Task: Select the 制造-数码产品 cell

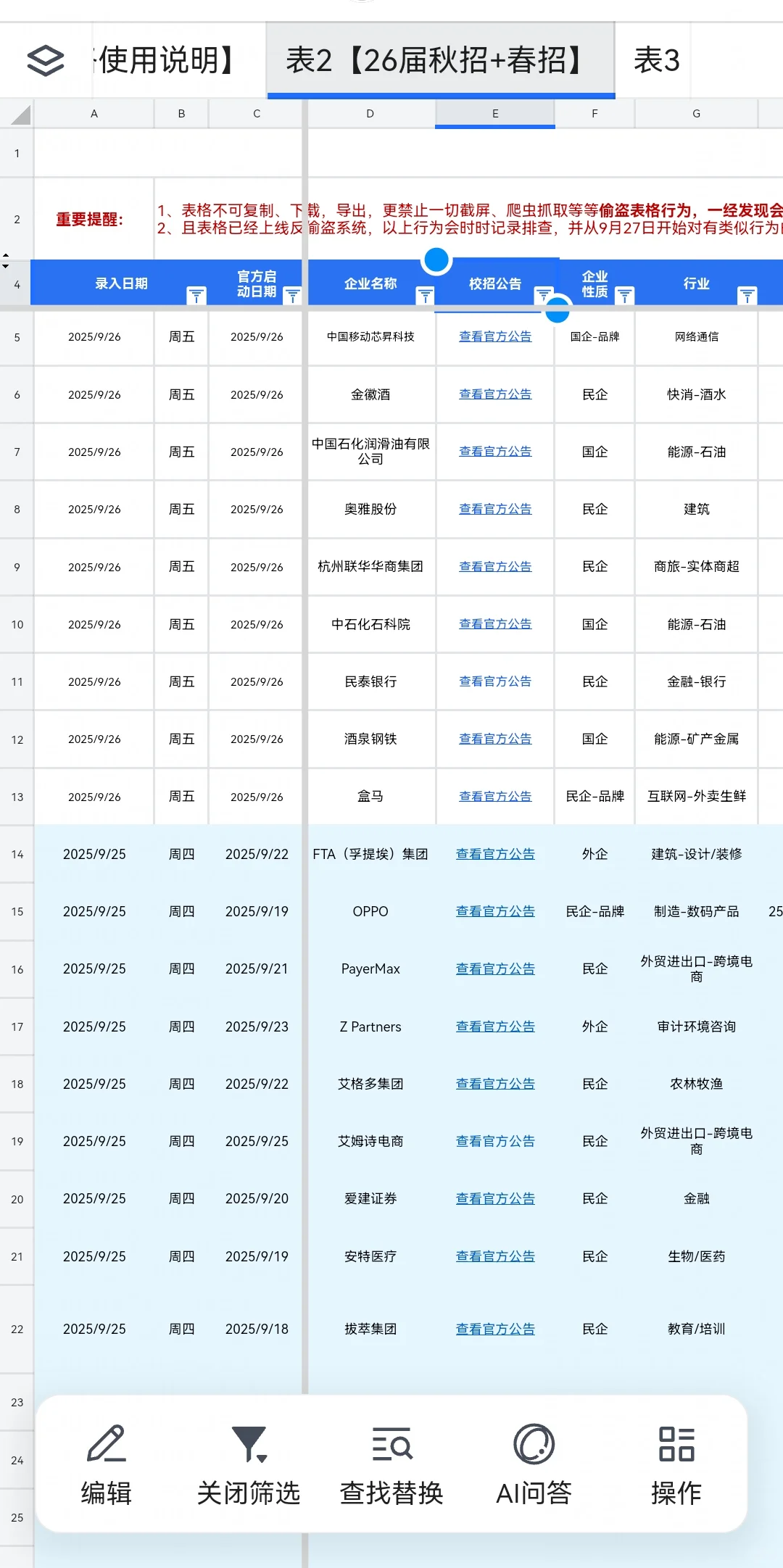Action: (x=697, y=911)
